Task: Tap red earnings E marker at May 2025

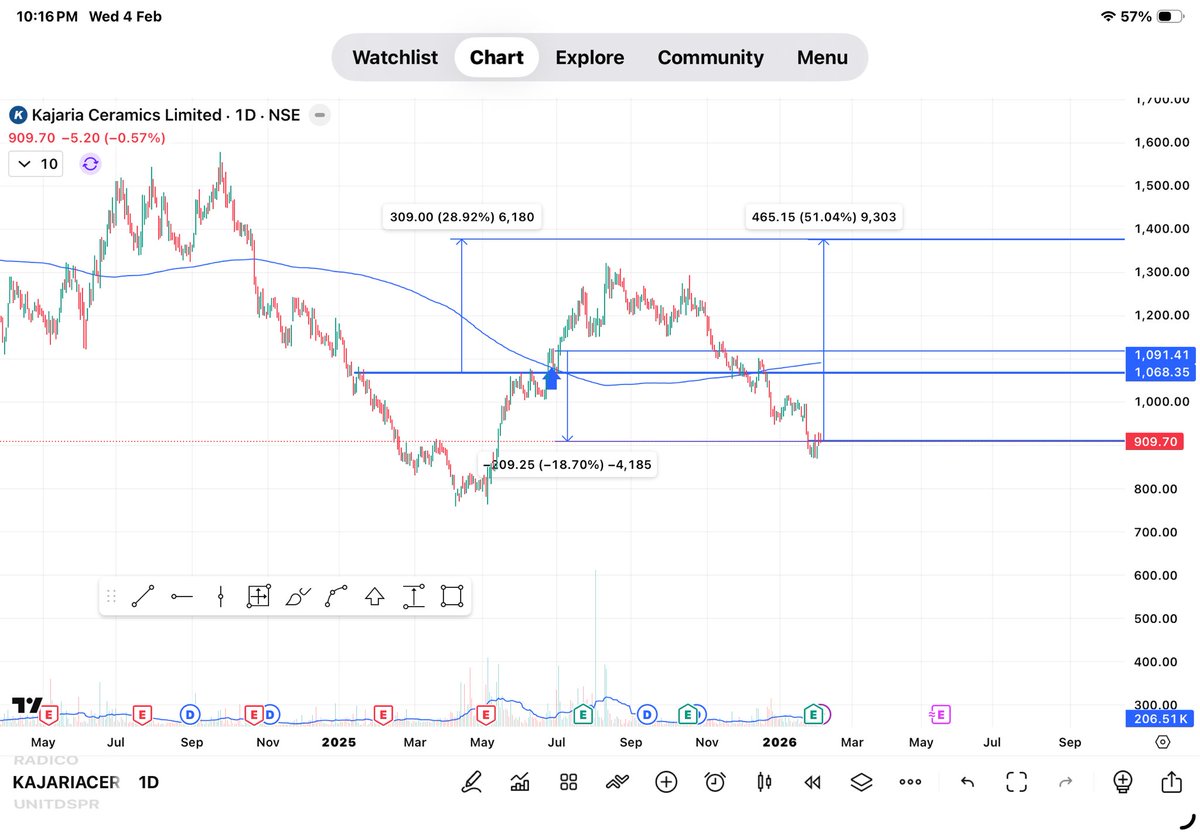Action: point(486,714)
